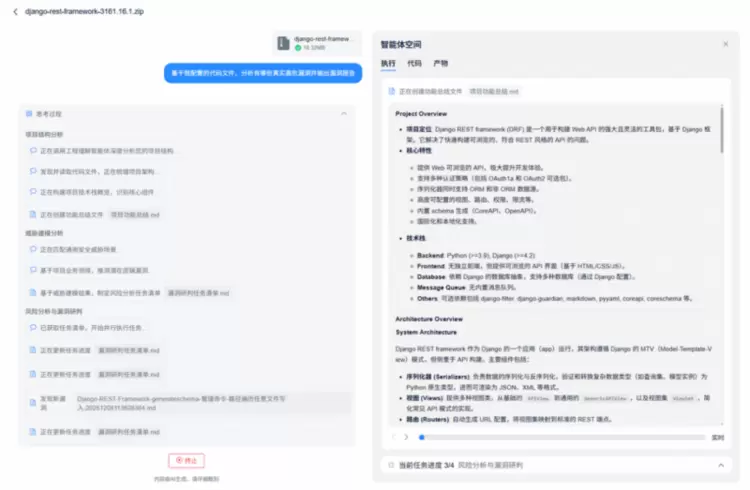Collapse the 思考过程 section chevron
This screenshot has width=750, height=490.
click(343, 113)
